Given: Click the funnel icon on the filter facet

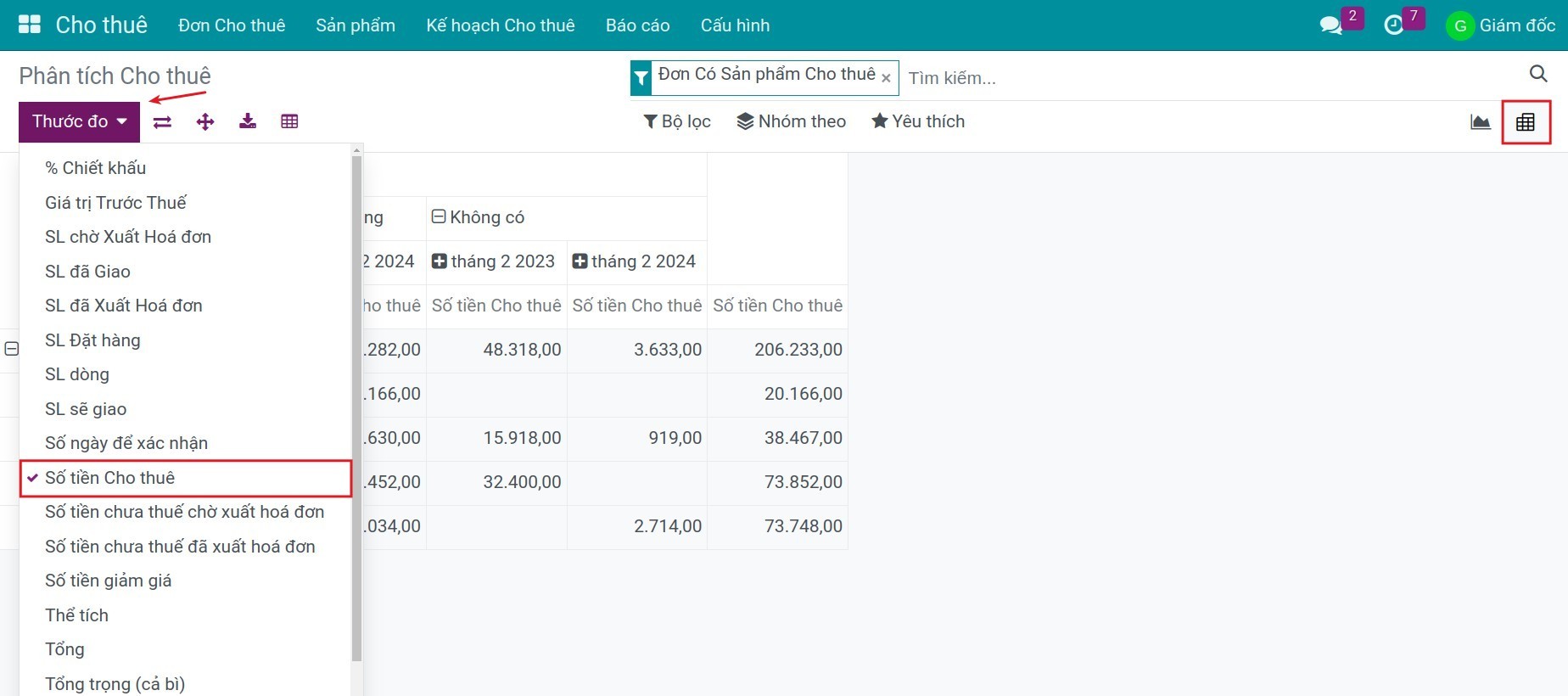Looking at the screenshot, I should pos(641,78).
